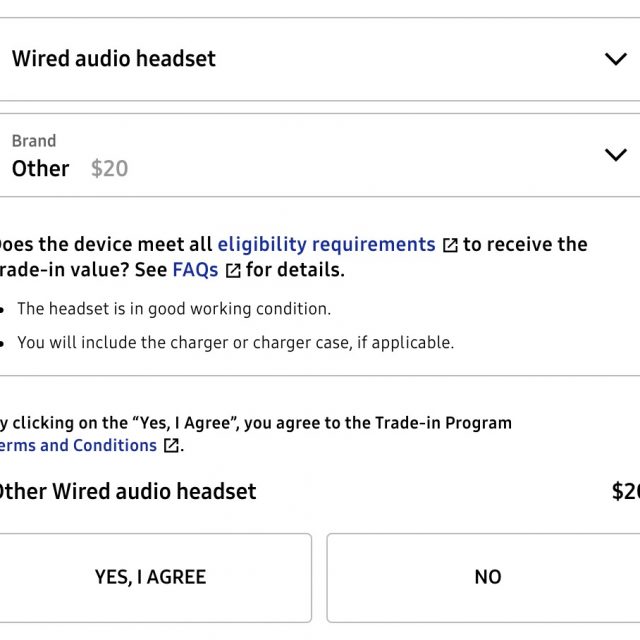
Task: Click the charger or charger case requirement
Action: tap(235, 342)
